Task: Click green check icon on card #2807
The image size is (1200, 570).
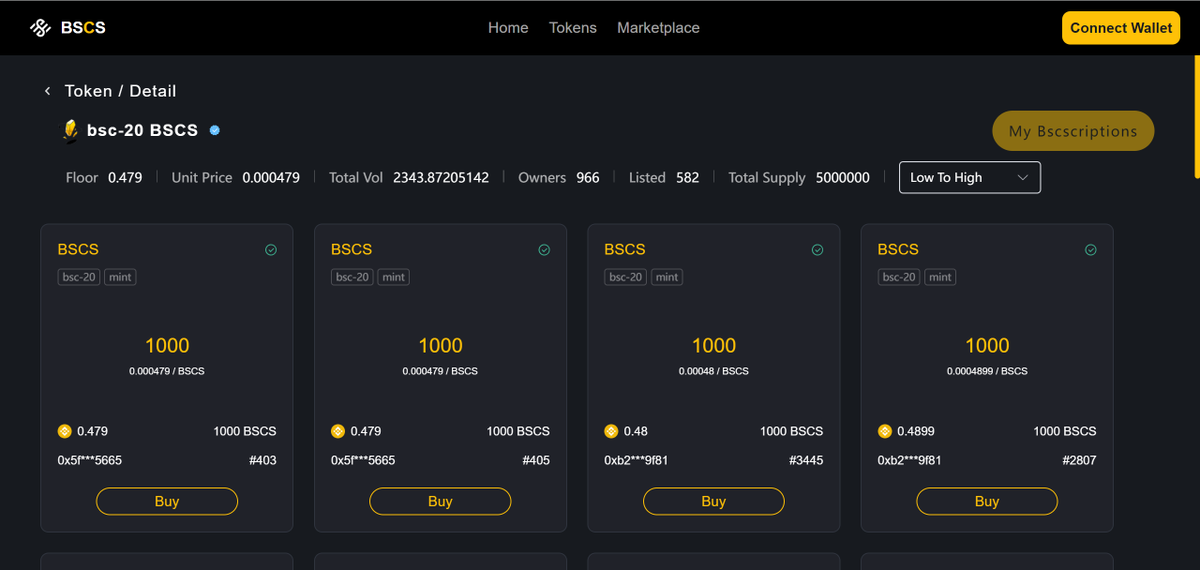Action: [1091, 250]
